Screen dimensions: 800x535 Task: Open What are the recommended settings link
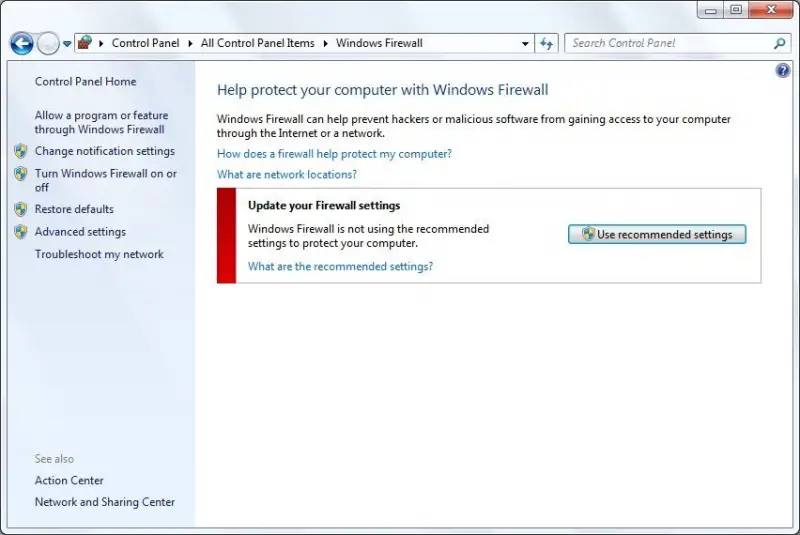340,267
